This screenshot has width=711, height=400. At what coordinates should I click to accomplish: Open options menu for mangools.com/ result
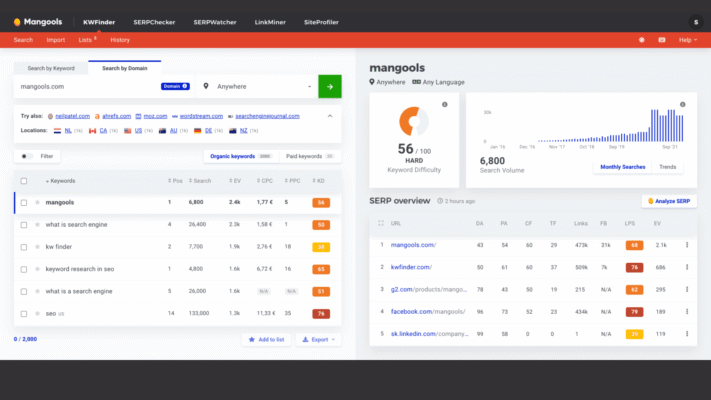point(687,245)
